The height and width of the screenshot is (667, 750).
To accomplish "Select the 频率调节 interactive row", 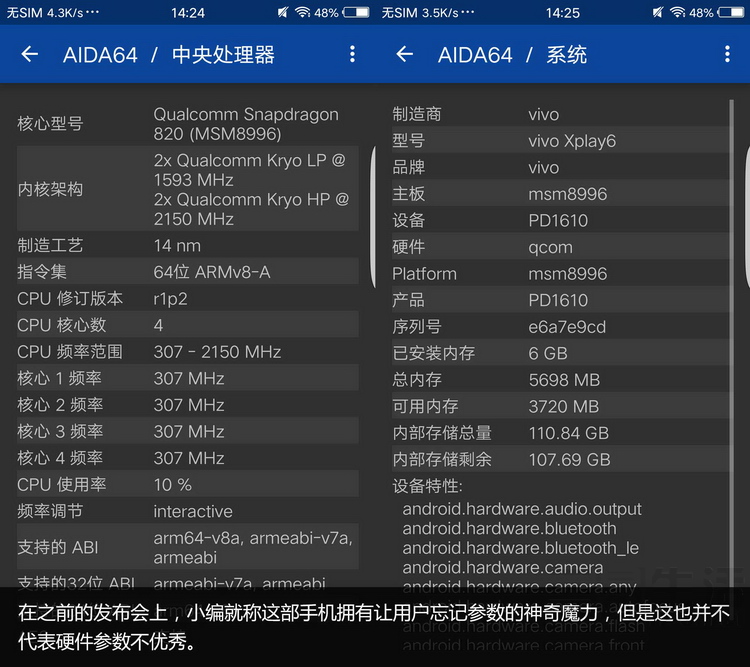I will 188,511.
